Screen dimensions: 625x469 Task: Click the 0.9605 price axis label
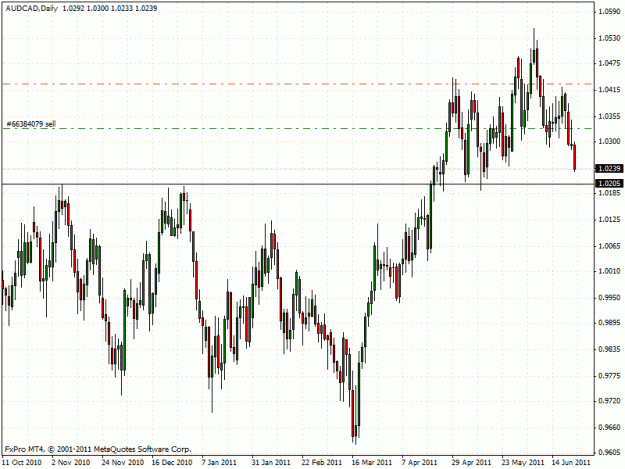pyautogui.click(x=610, y=453)
